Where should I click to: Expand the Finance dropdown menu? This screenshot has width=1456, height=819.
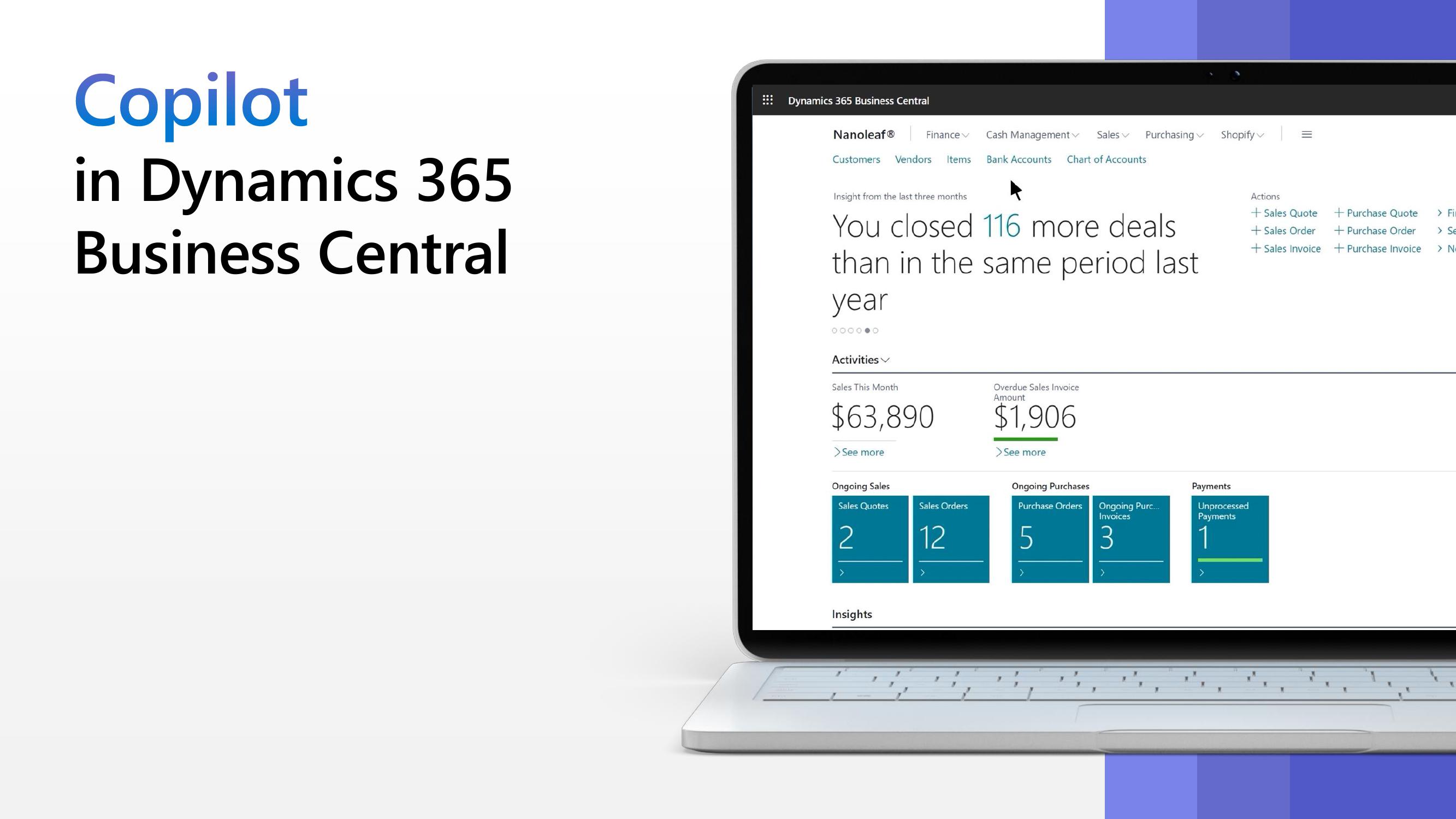(x=944, y=134)
